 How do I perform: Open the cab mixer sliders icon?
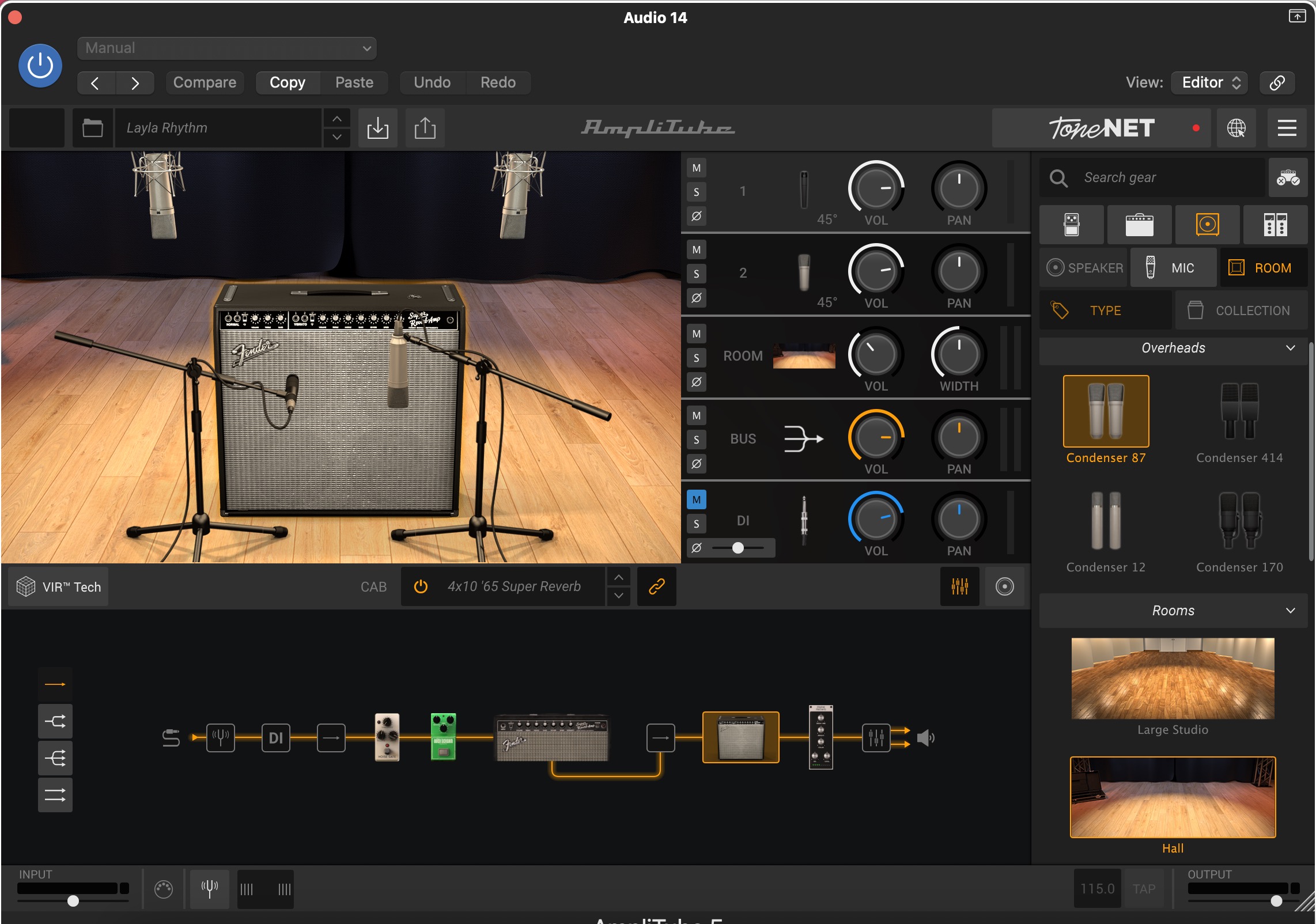[x=960, y=586]
